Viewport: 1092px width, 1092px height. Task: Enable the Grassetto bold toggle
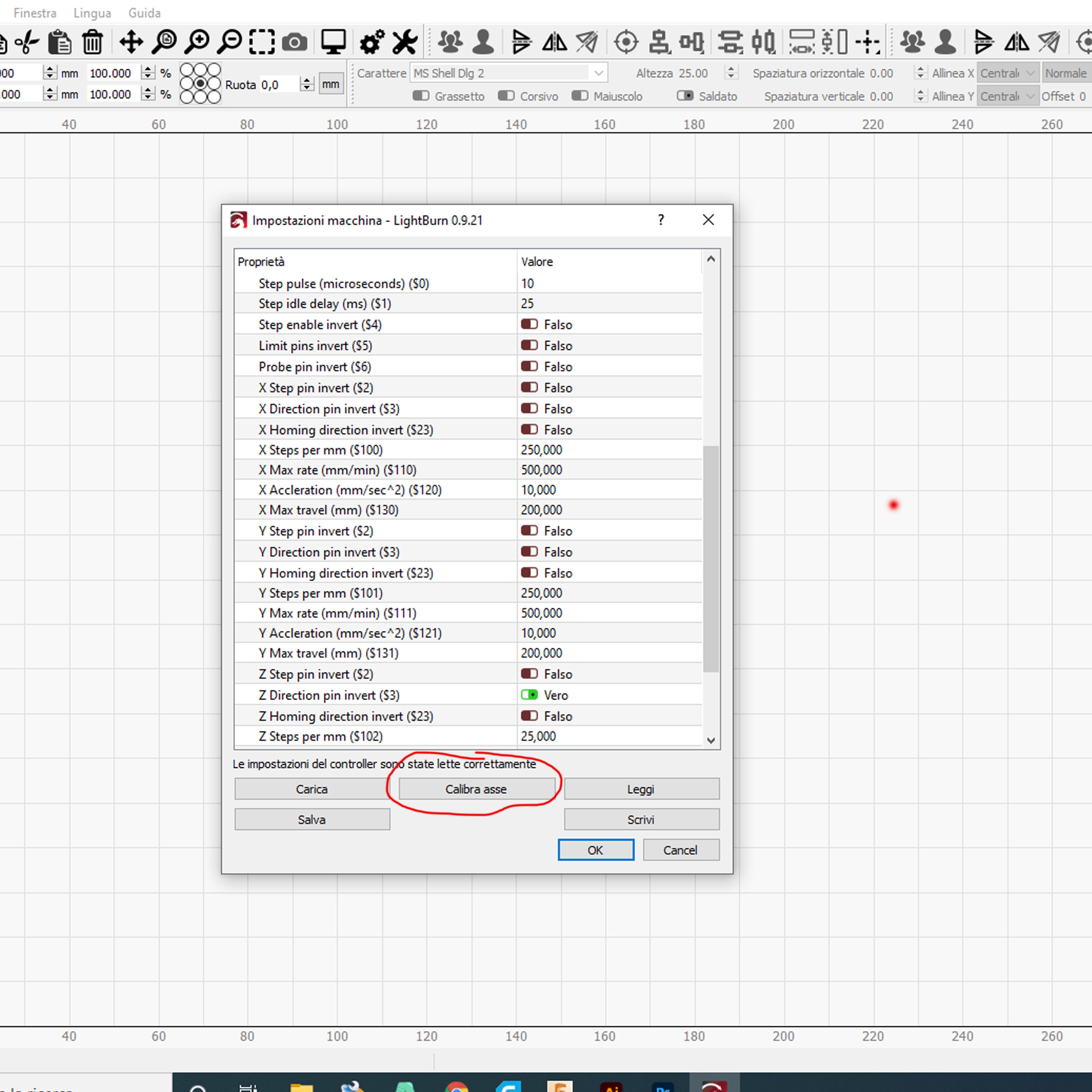421,96
